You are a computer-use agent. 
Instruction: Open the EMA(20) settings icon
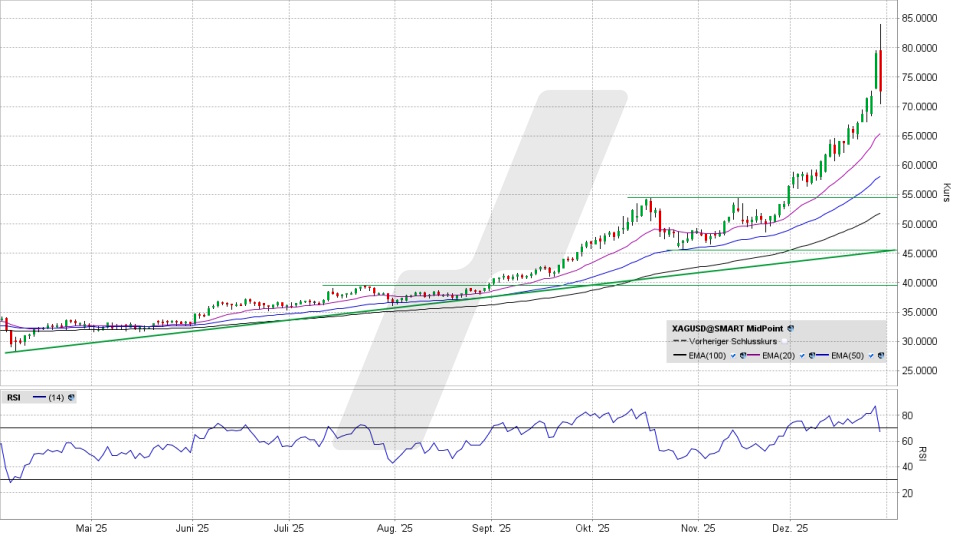point(811,356)
